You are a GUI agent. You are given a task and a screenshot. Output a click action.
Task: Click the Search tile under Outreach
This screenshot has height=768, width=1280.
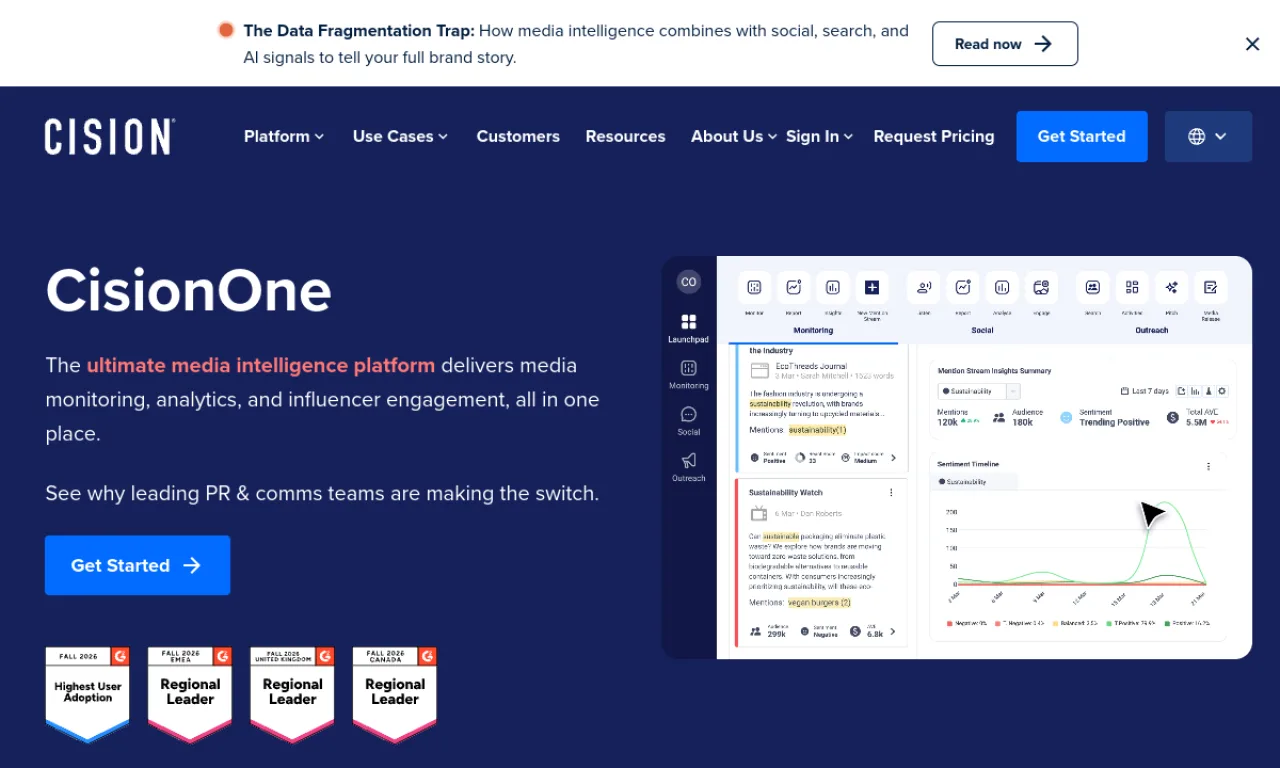click(x=1093, y=287)
